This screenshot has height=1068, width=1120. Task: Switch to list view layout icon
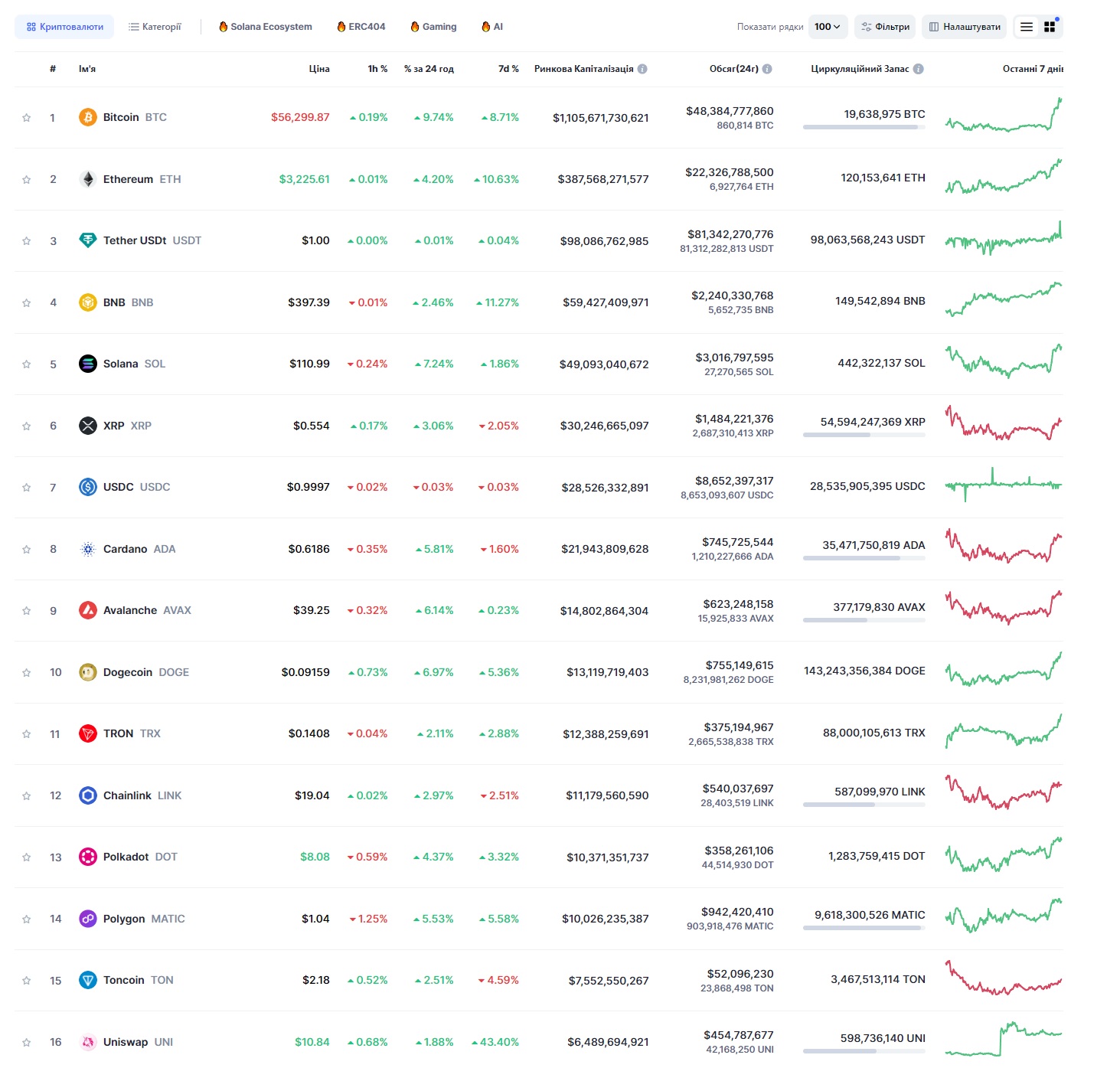pos(1027,27)
